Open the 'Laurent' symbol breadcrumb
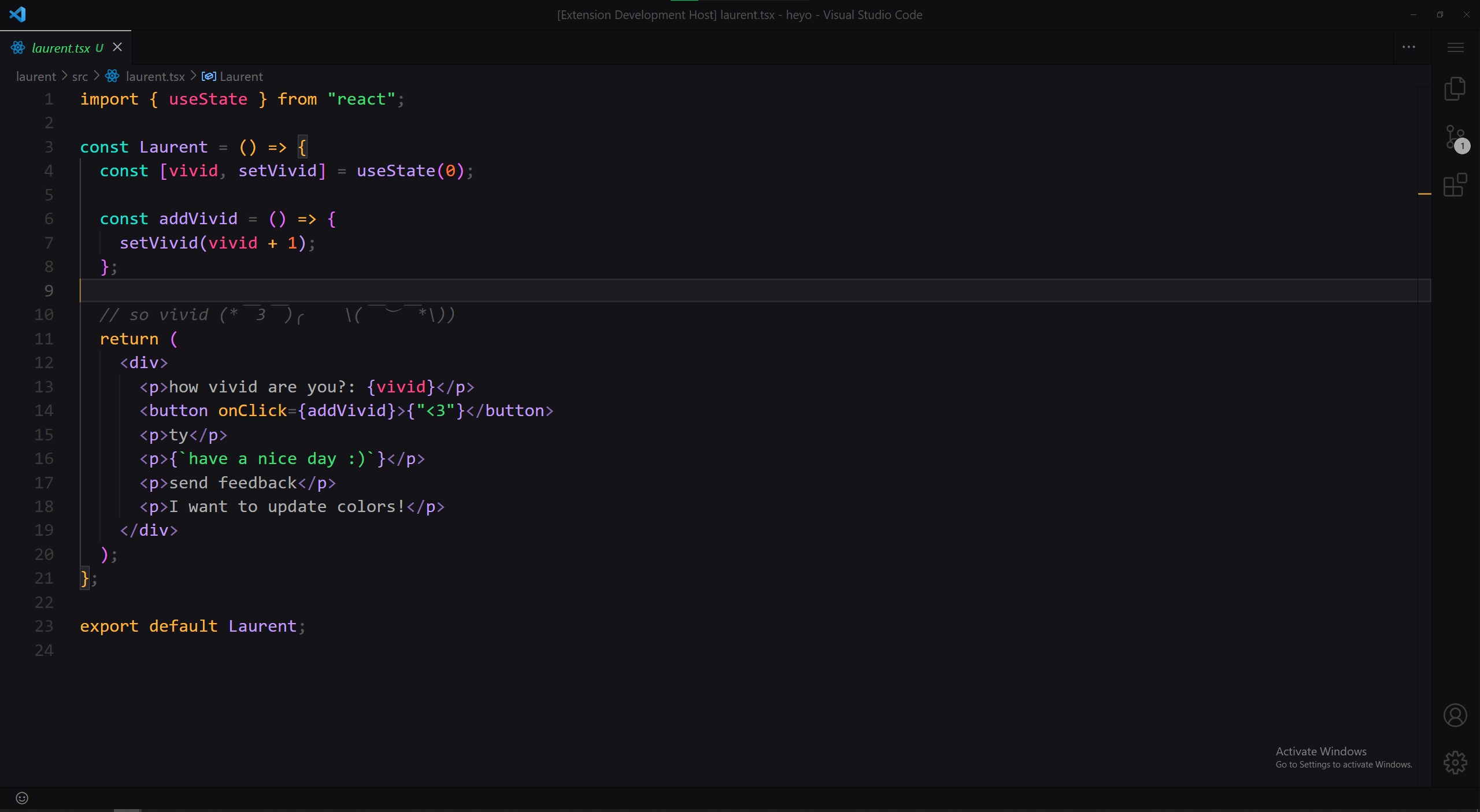 coord(240,76)
